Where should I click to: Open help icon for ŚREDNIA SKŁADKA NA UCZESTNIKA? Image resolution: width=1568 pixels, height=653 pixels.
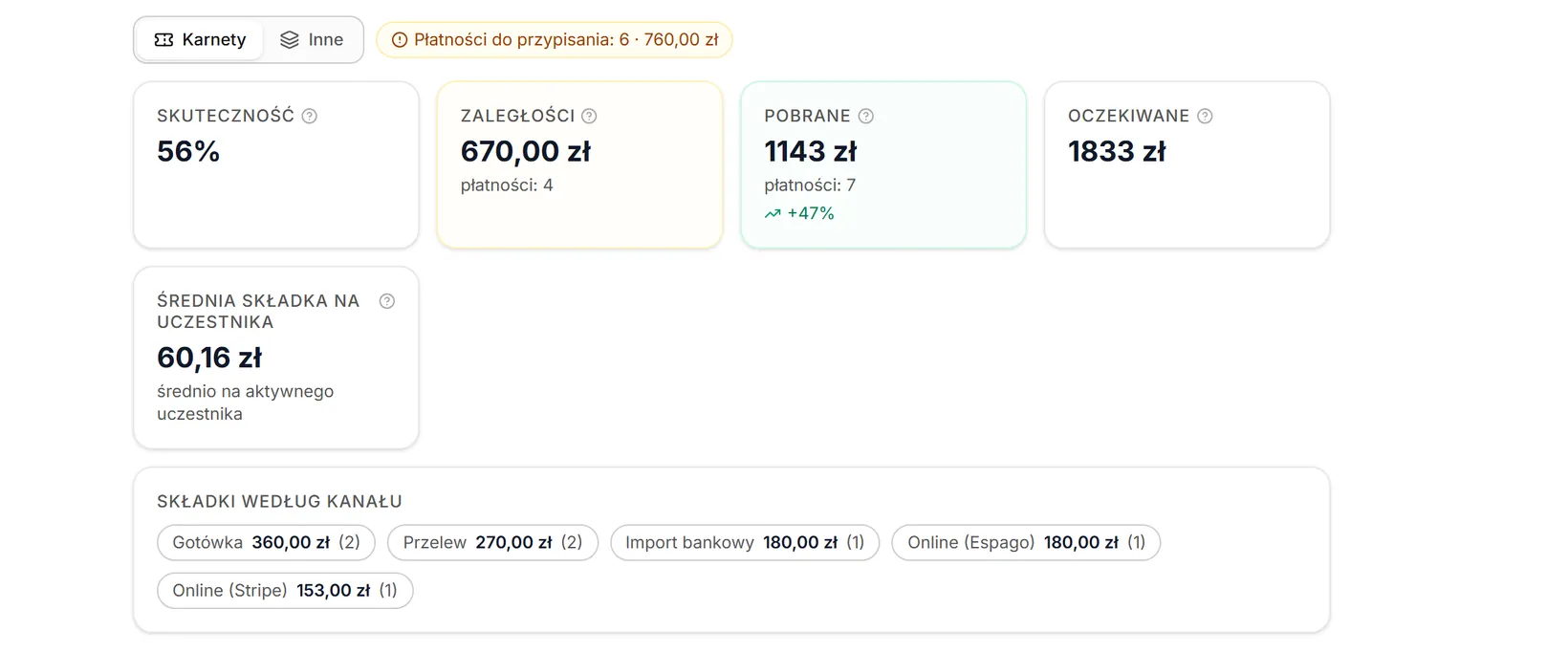(387, 301)
